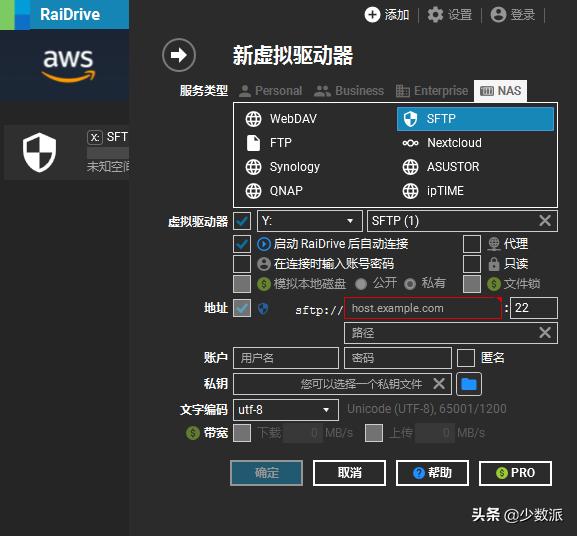Confirm with the 确定 button

267,473
